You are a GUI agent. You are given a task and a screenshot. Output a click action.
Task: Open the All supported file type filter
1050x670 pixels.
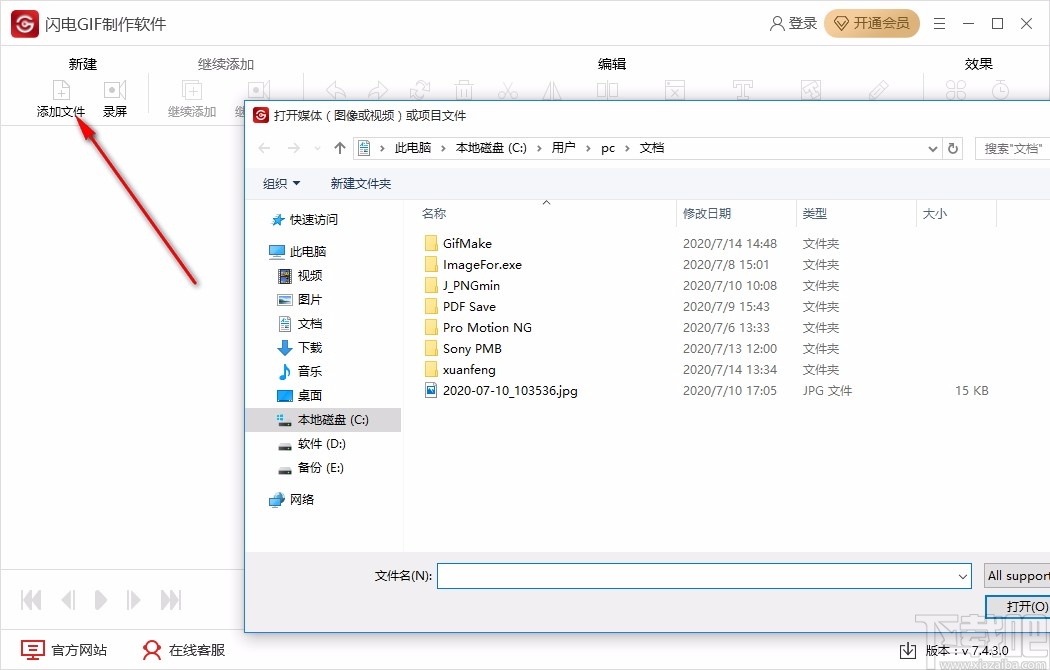(x=1017, y=576)
